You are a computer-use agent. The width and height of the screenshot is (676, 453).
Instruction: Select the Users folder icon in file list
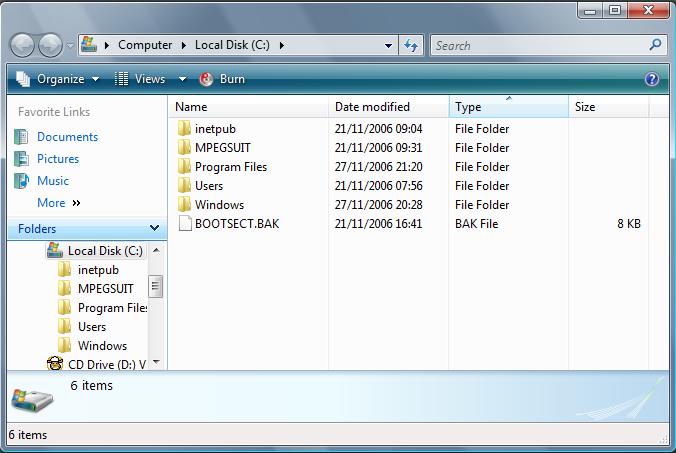point(184,185)
